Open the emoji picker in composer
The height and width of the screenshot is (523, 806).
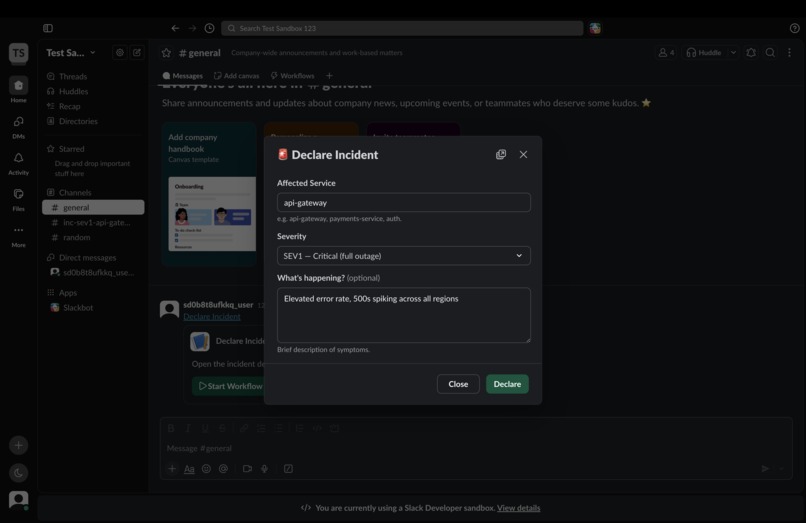pyautogui.click(x=206, y=468)
